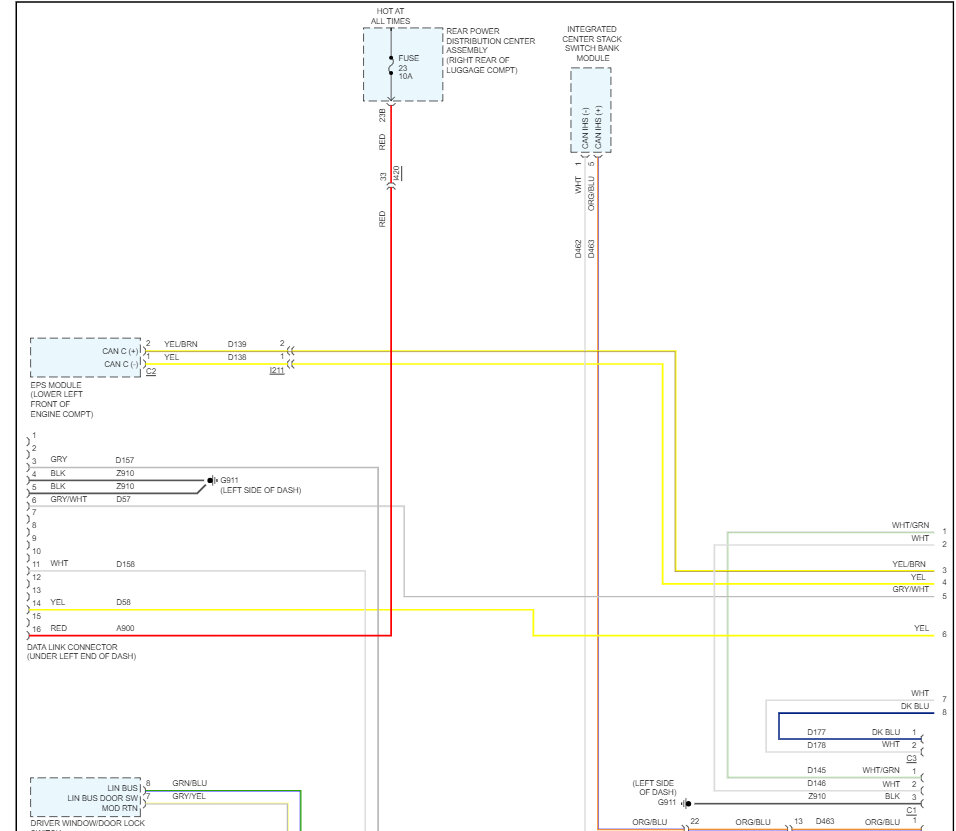Click the 23B circuit label on red wire

(382, 115)
